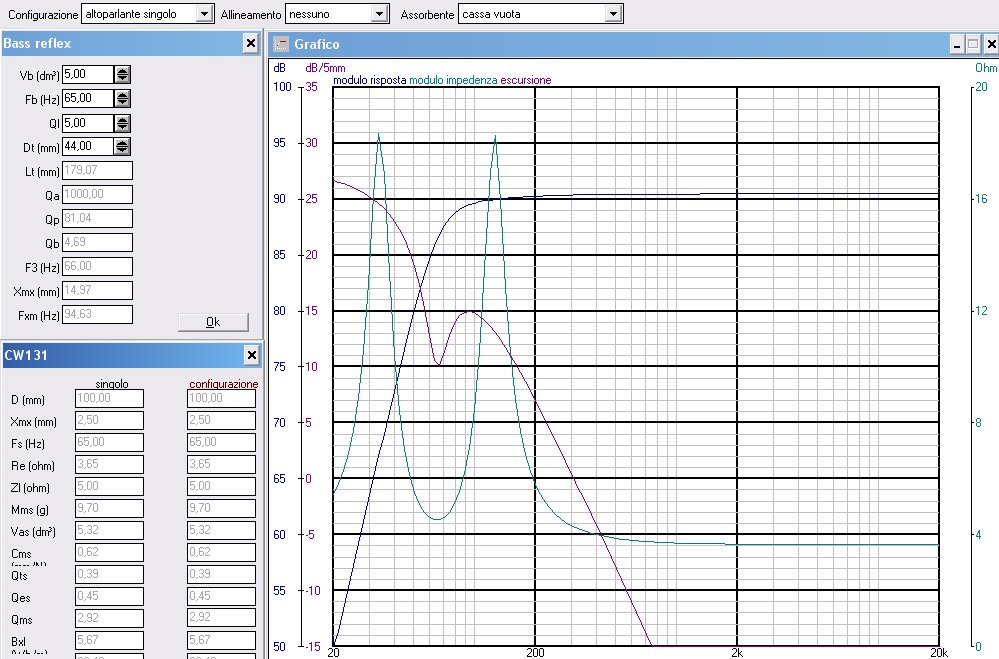Click the Qp field showing 81,04

pos(97,218)
